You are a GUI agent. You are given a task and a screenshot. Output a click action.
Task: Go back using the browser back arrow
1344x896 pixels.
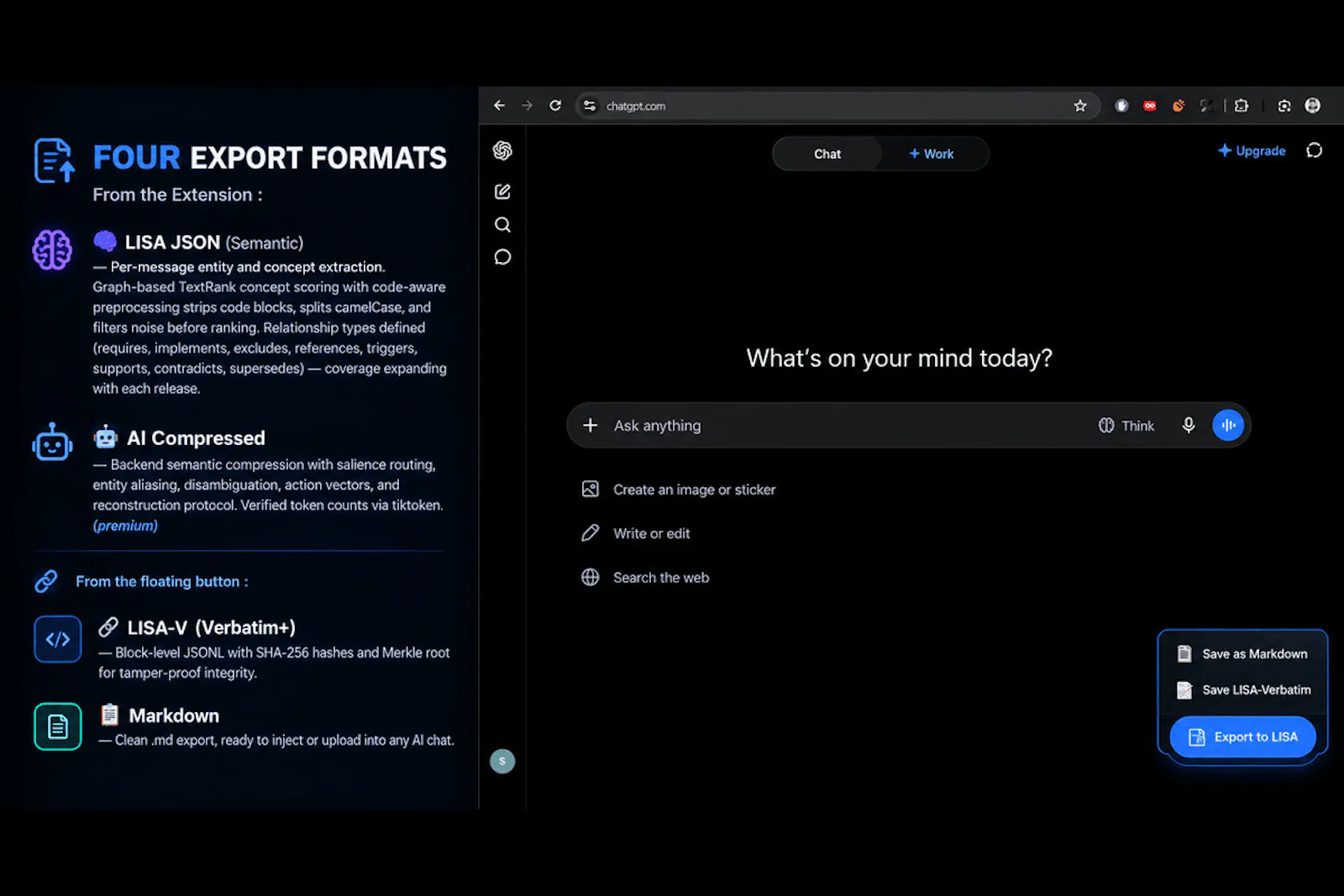[499, 106]
